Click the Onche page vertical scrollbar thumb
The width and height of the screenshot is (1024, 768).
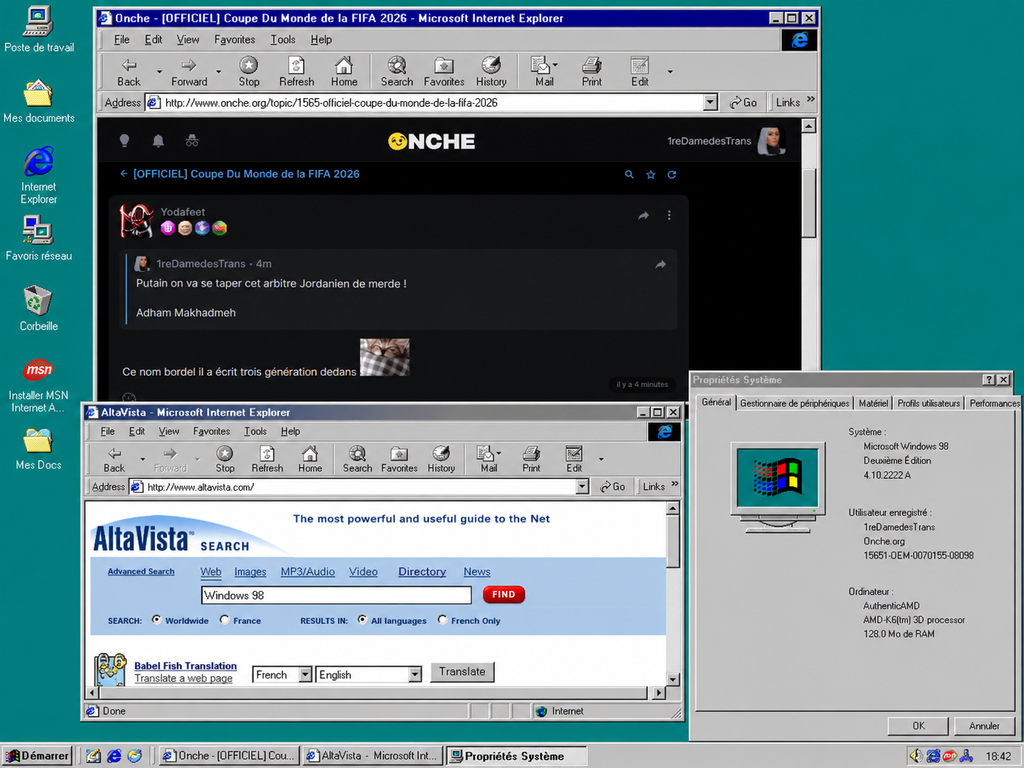pos(808,201)
